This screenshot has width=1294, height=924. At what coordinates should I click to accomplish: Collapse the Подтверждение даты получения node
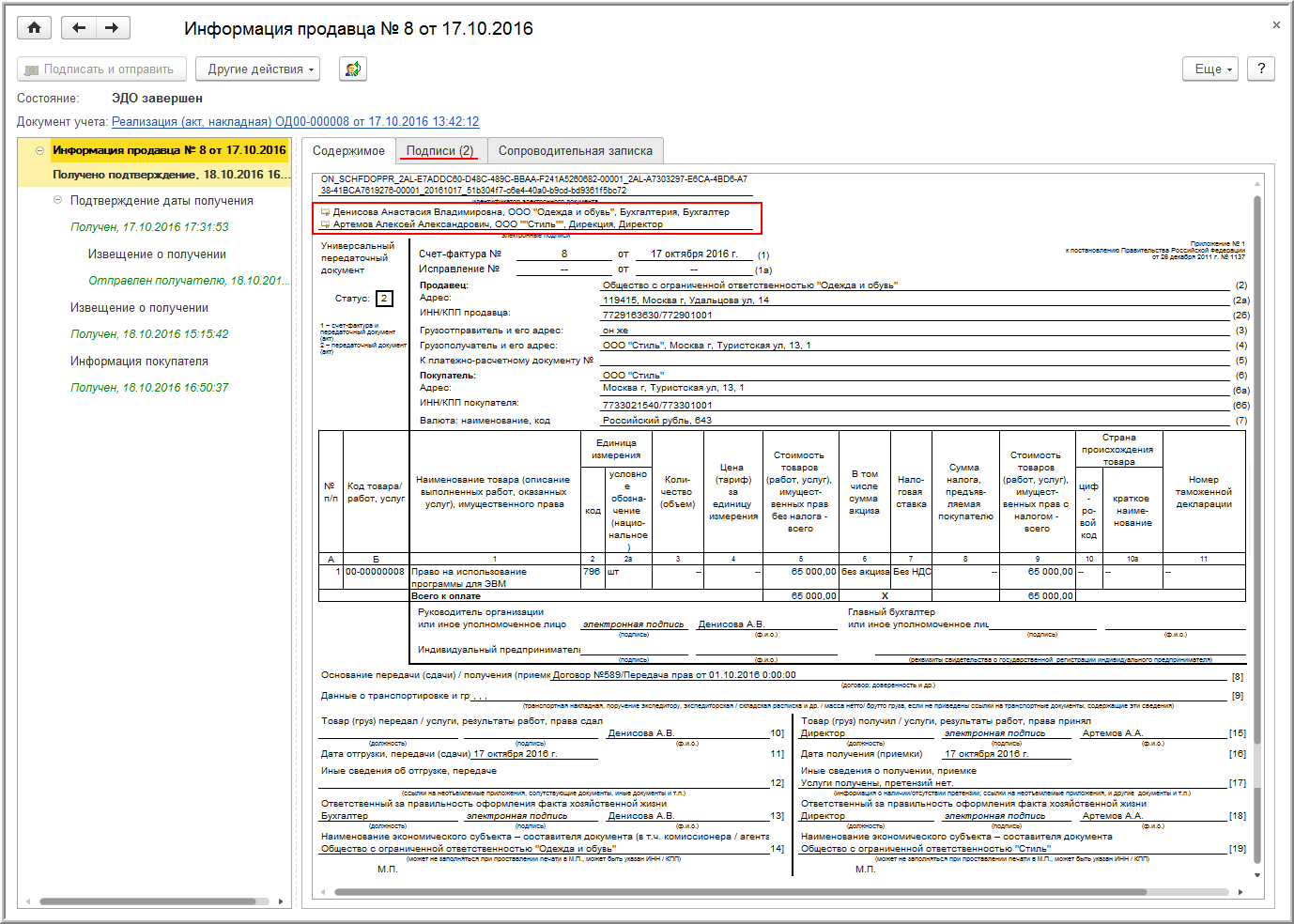tap(58, 200)
